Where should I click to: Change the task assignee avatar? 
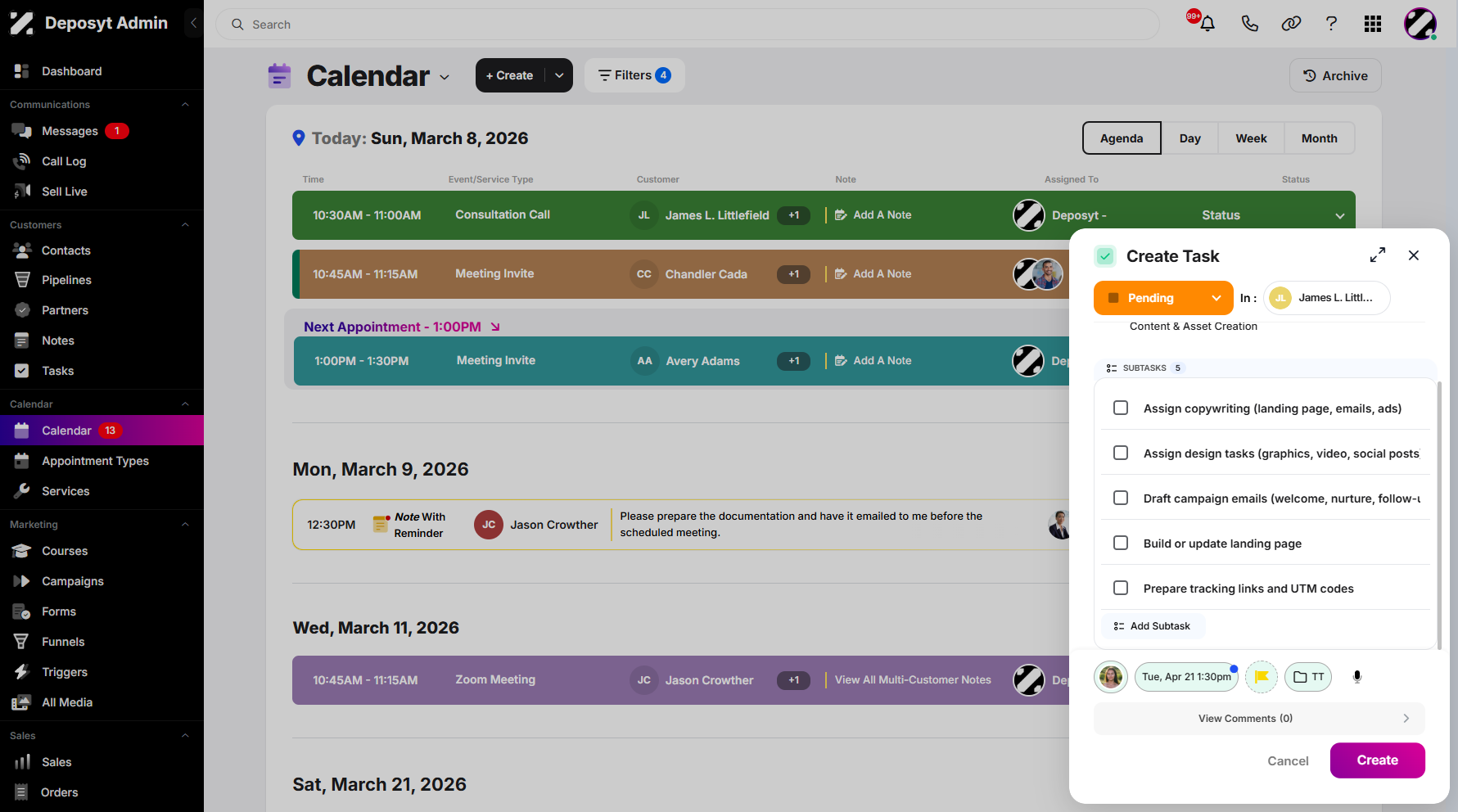pos(1111,677)
